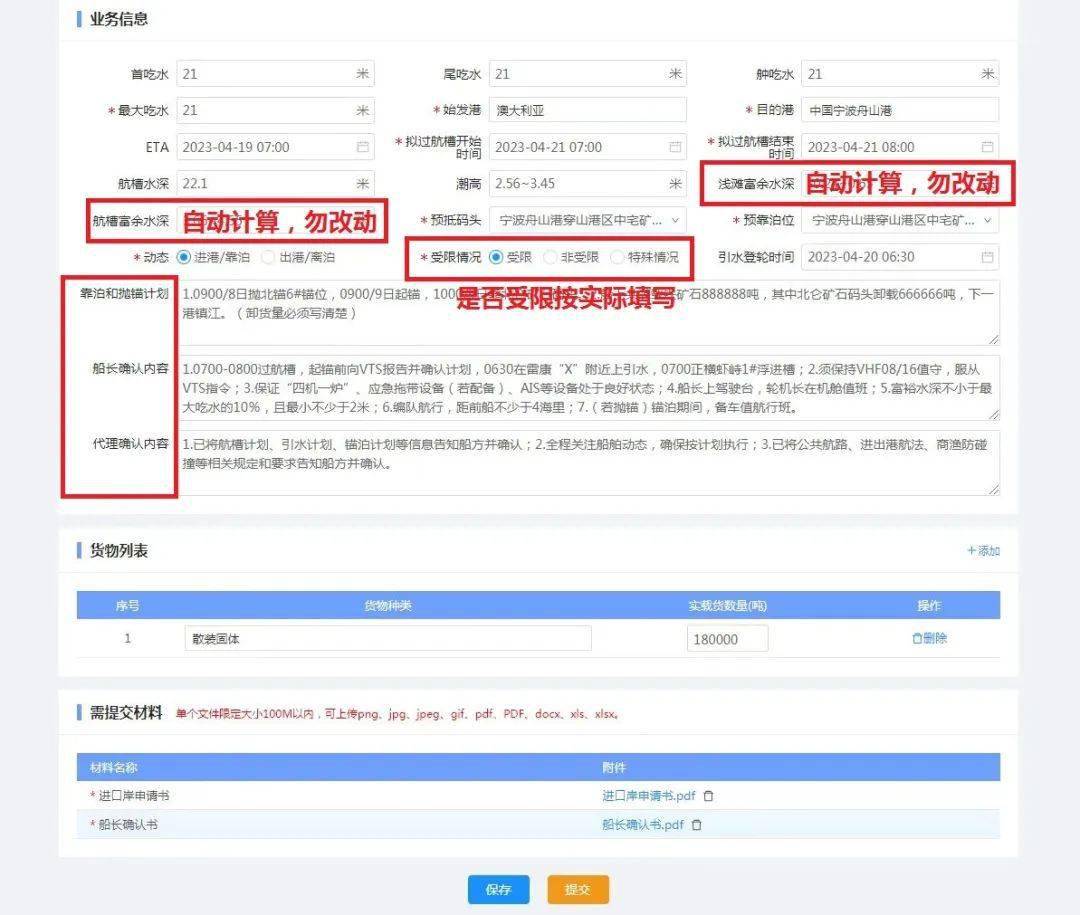This screenshot has width=1080, height=915.
Task: Select the 出港/离泊 radio option
Action: (x=266, y=257)
